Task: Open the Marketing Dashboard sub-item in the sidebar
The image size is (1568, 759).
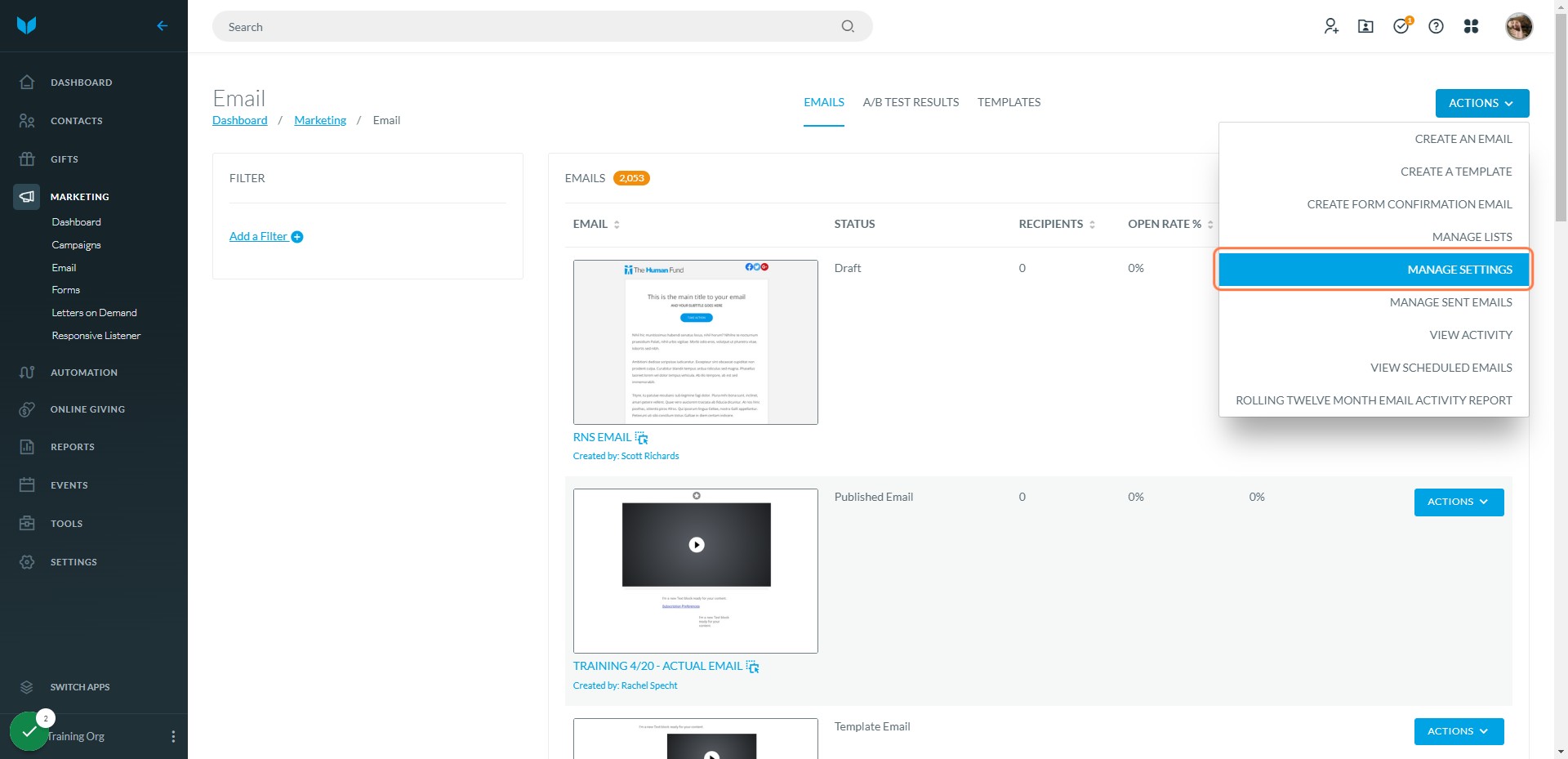Action: click(x=76, y=222)
